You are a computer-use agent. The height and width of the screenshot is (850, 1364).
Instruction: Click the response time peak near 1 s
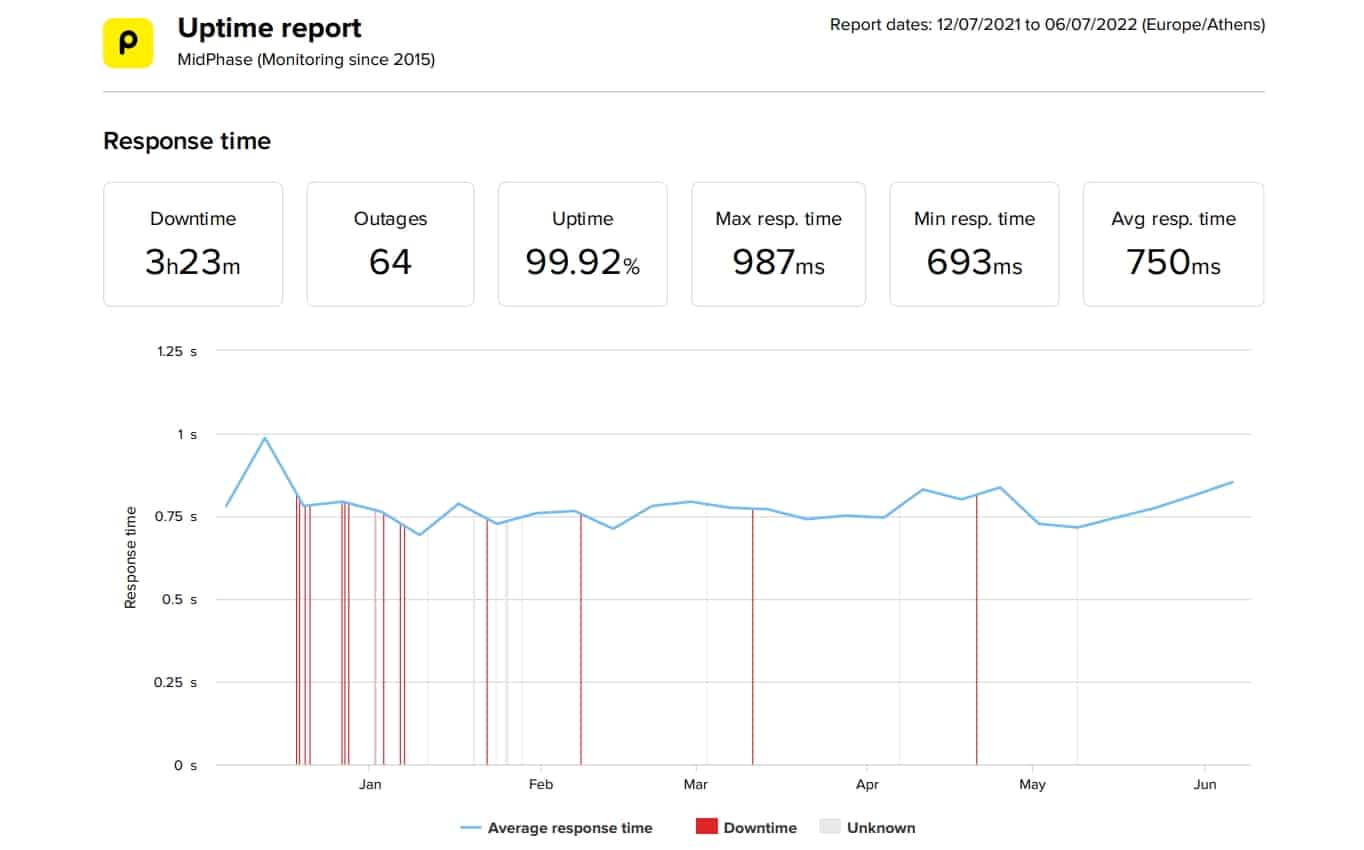click(x=264, y=438)
